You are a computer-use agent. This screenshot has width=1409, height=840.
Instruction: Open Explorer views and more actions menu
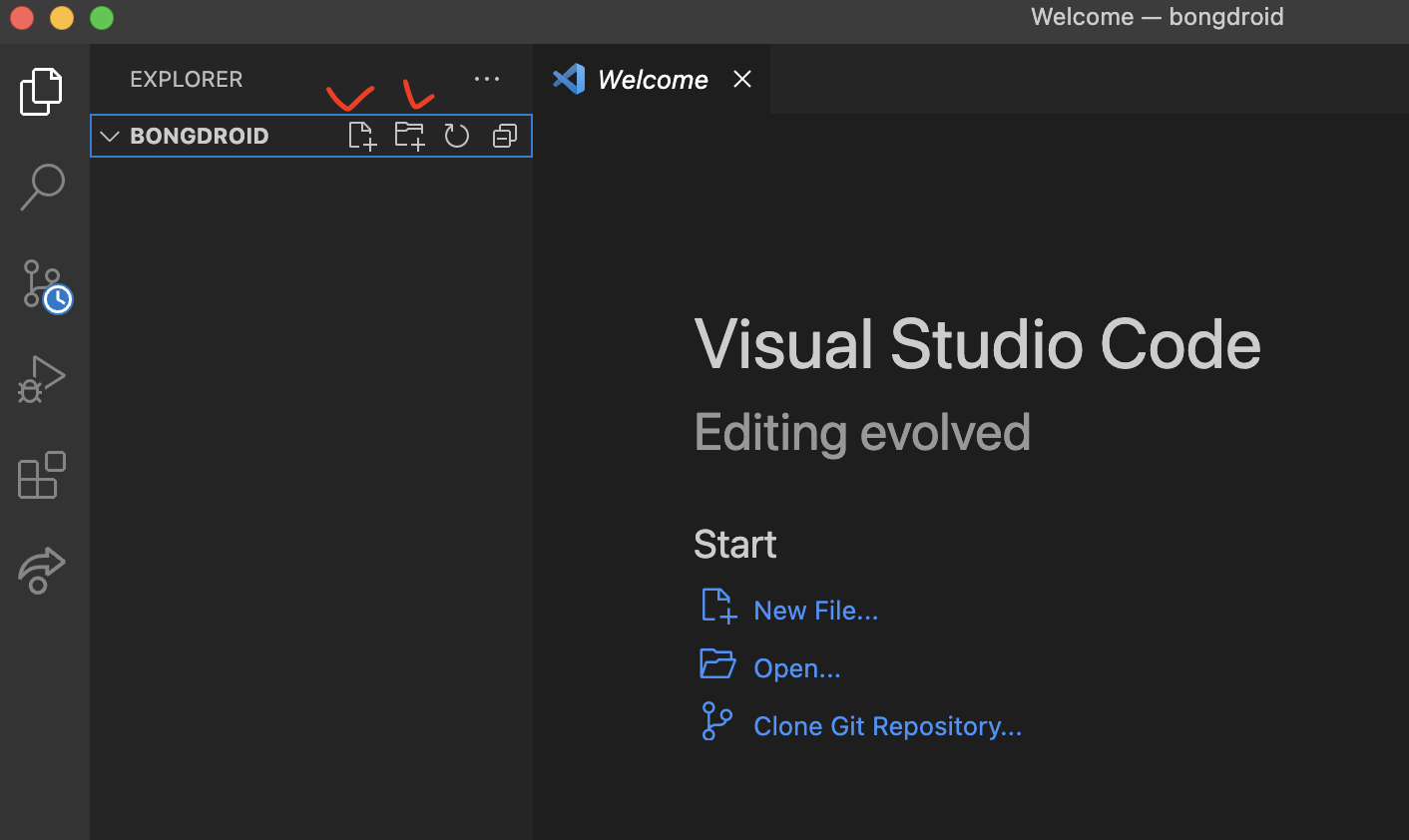point(487,79)
